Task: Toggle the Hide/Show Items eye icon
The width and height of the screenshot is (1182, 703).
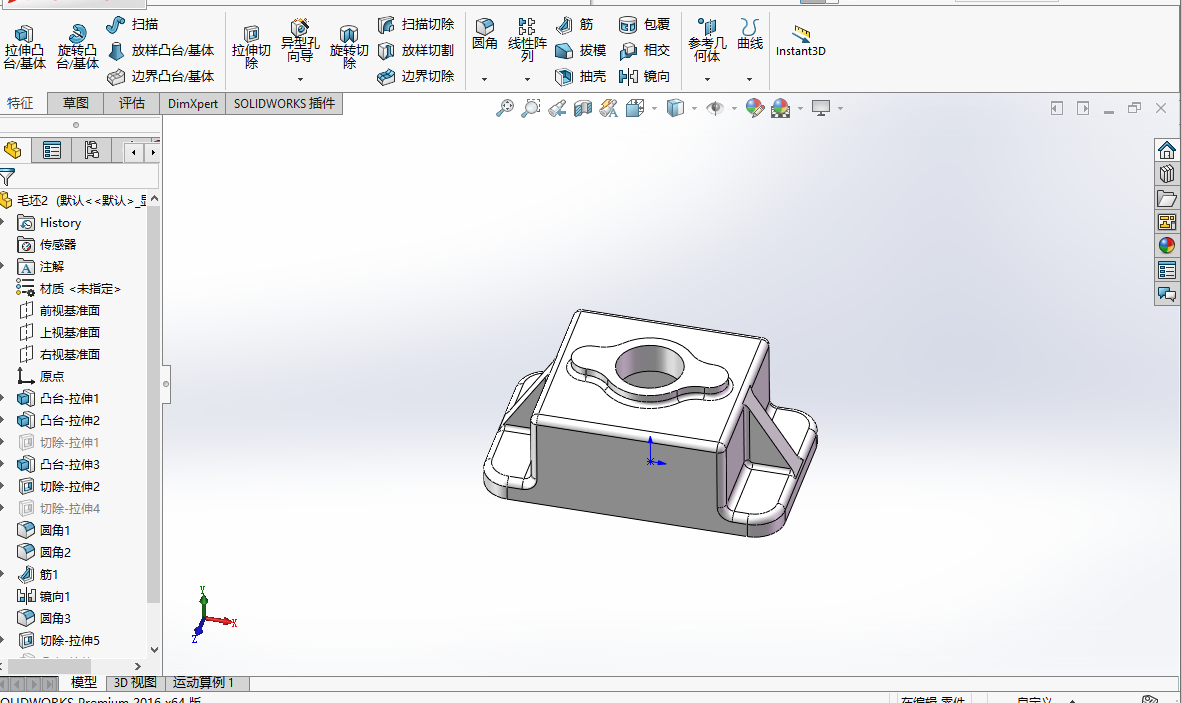Action: point(715,109)
